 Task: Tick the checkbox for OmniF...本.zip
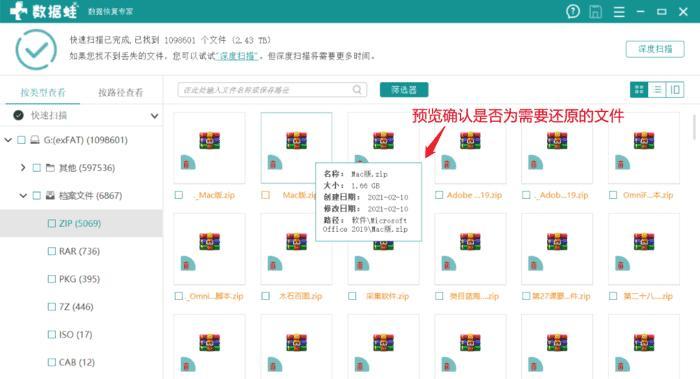(613, 195)
